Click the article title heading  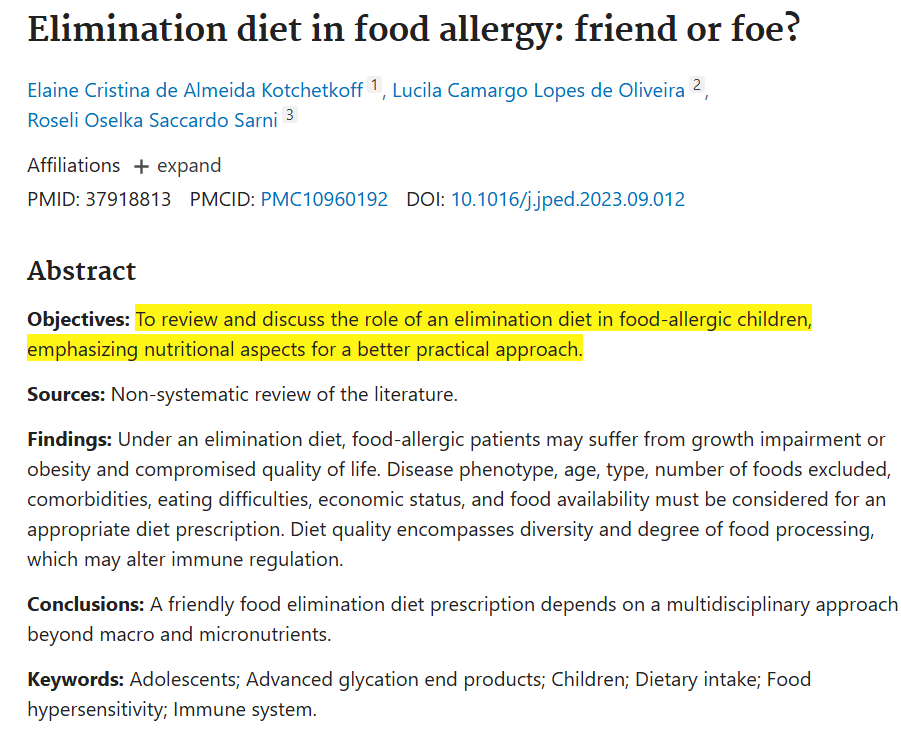pos(414,29)
